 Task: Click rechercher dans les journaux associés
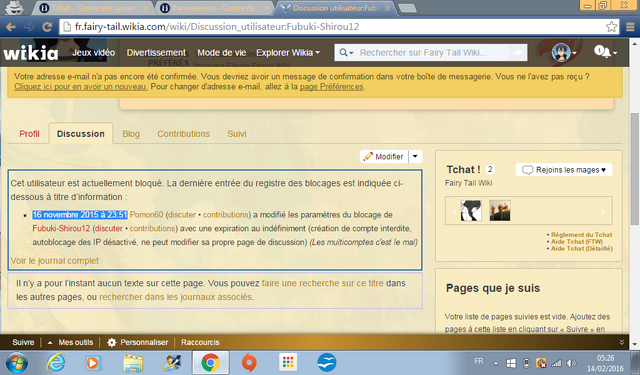point(176,297)
